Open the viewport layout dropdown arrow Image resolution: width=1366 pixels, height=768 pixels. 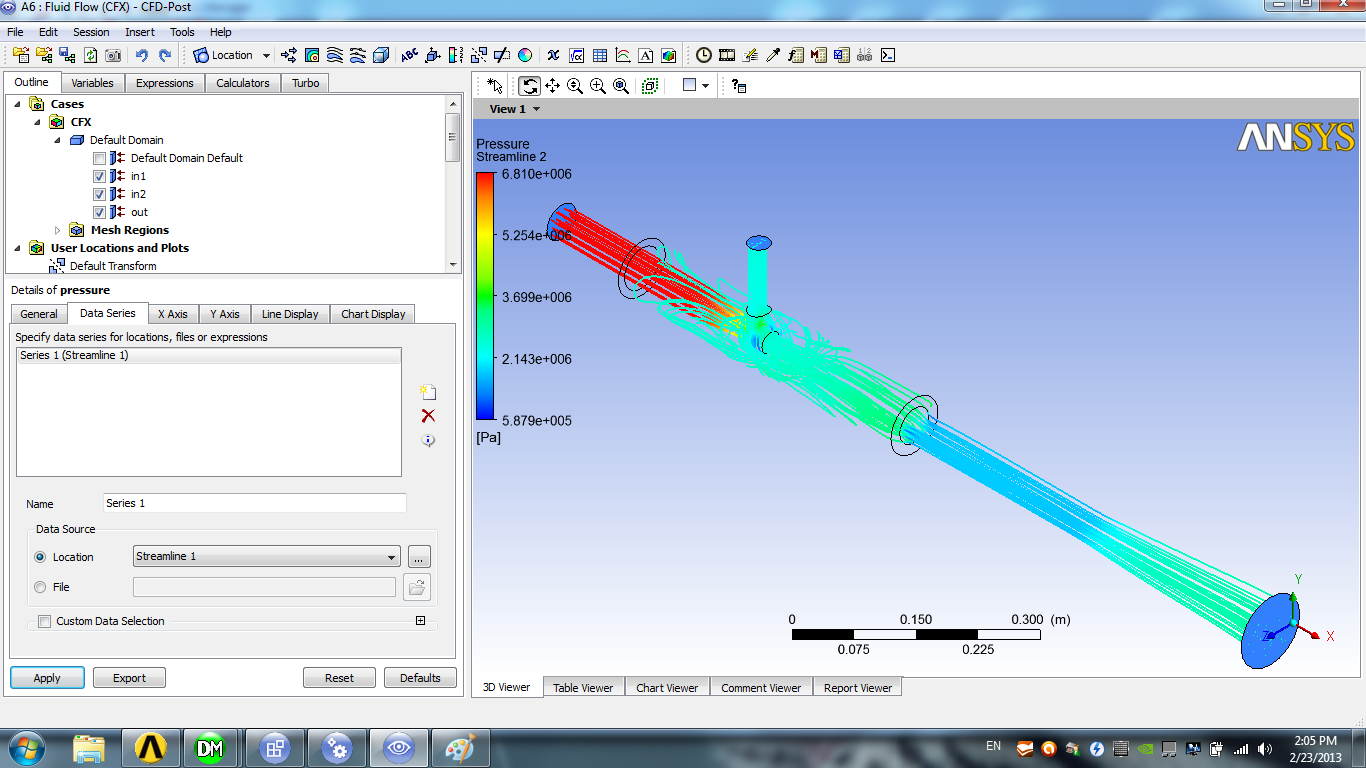coord(705,86)
